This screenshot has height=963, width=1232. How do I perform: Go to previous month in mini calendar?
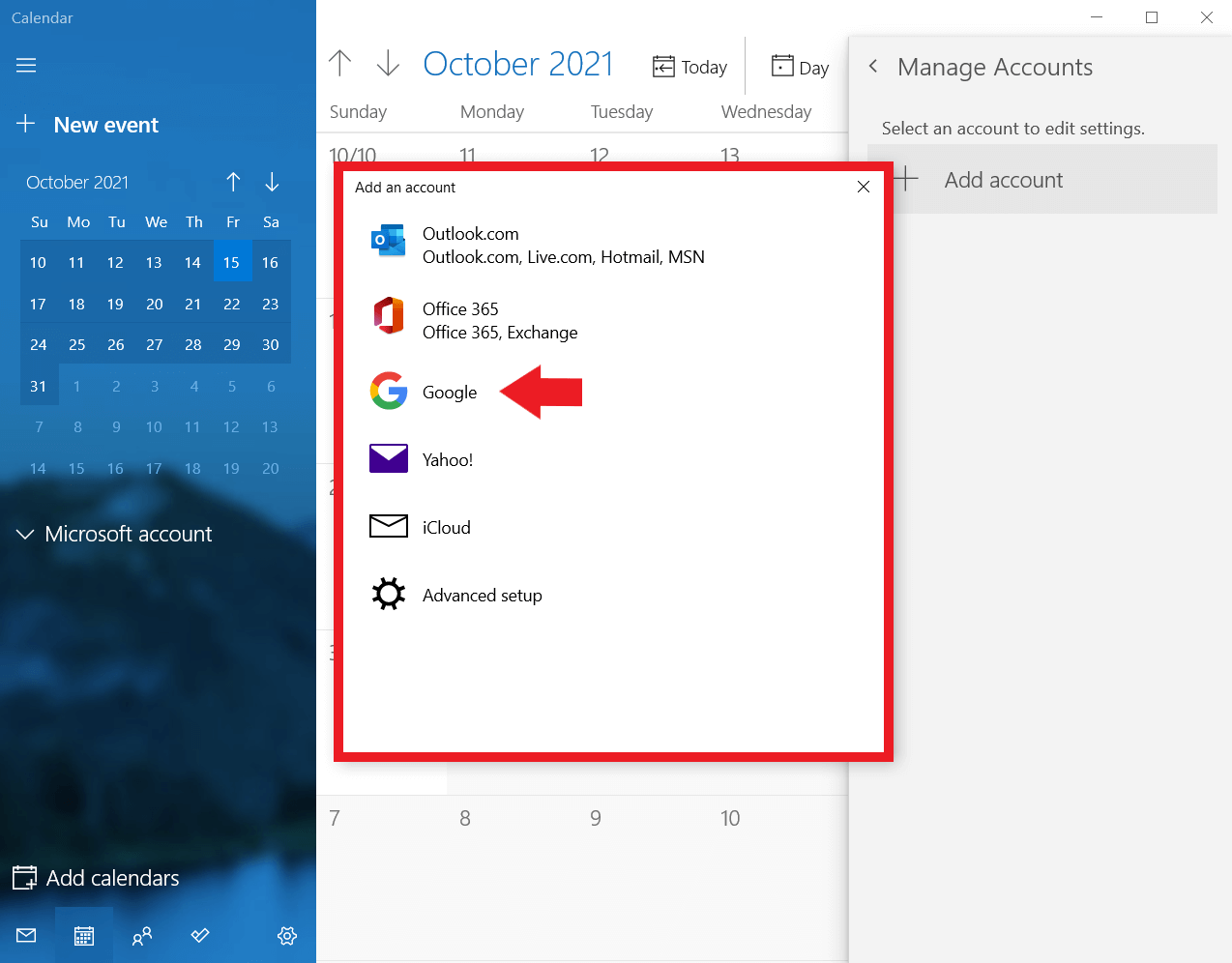click(233, 182)
